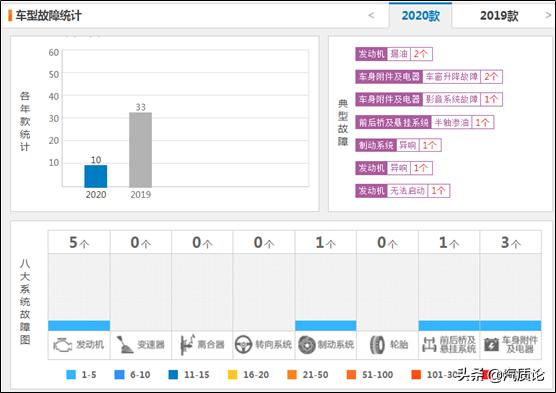Screen dimensions: 556x393
Task: Click the tire (轮胎) icon
Action: [377, 345]
